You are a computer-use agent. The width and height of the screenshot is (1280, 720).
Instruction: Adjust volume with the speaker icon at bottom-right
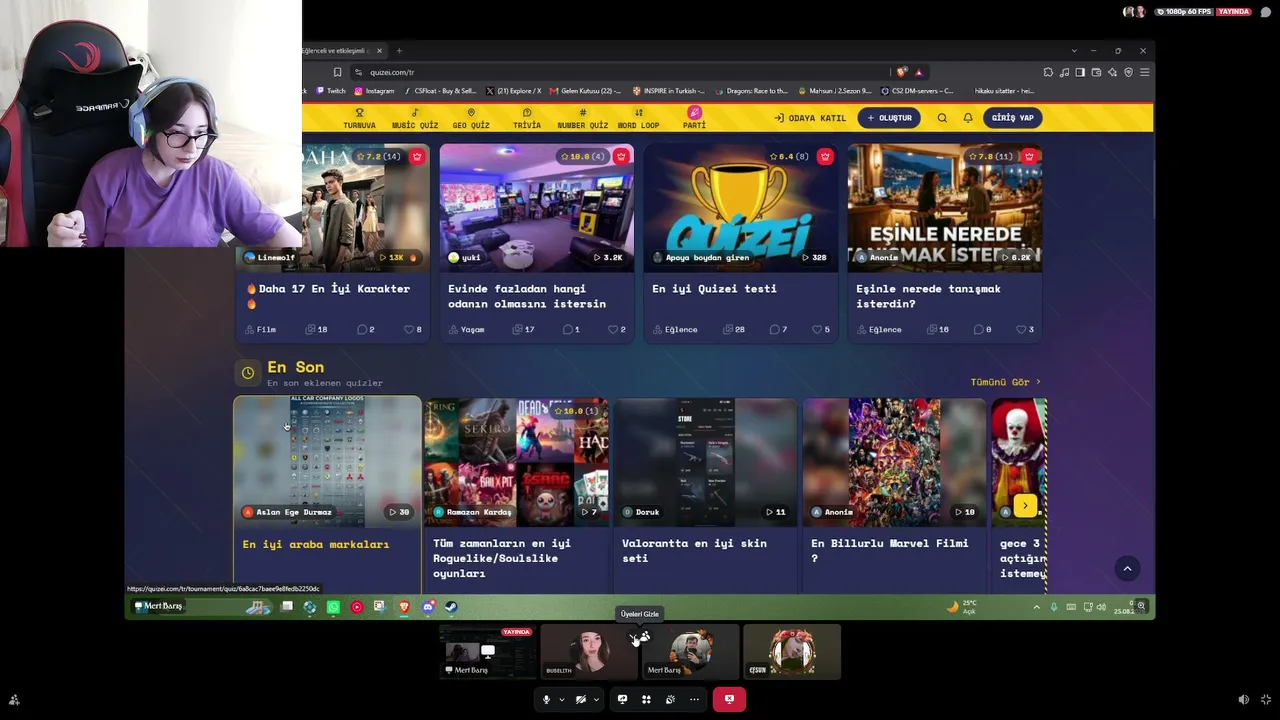click(1243, 700)
